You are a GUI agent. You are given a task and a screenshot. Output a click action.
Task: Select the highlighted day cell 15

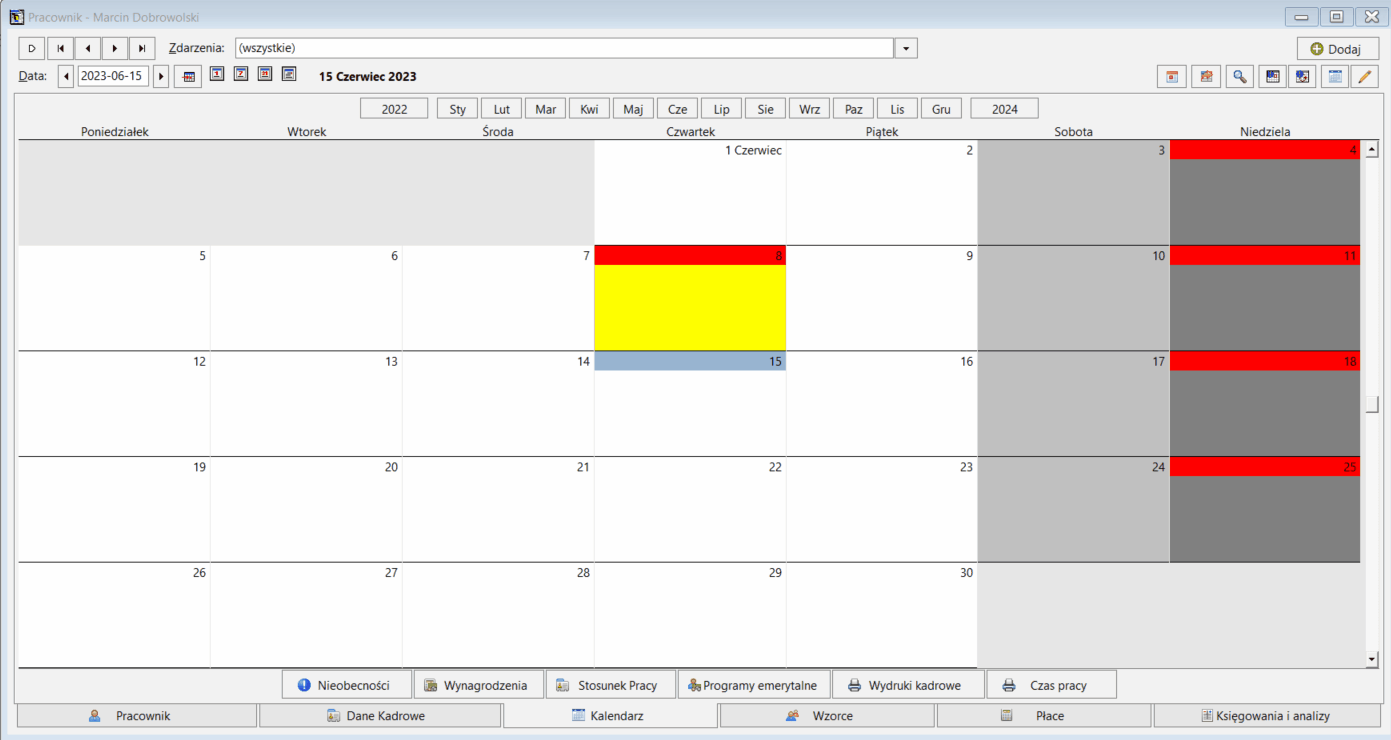690,404
